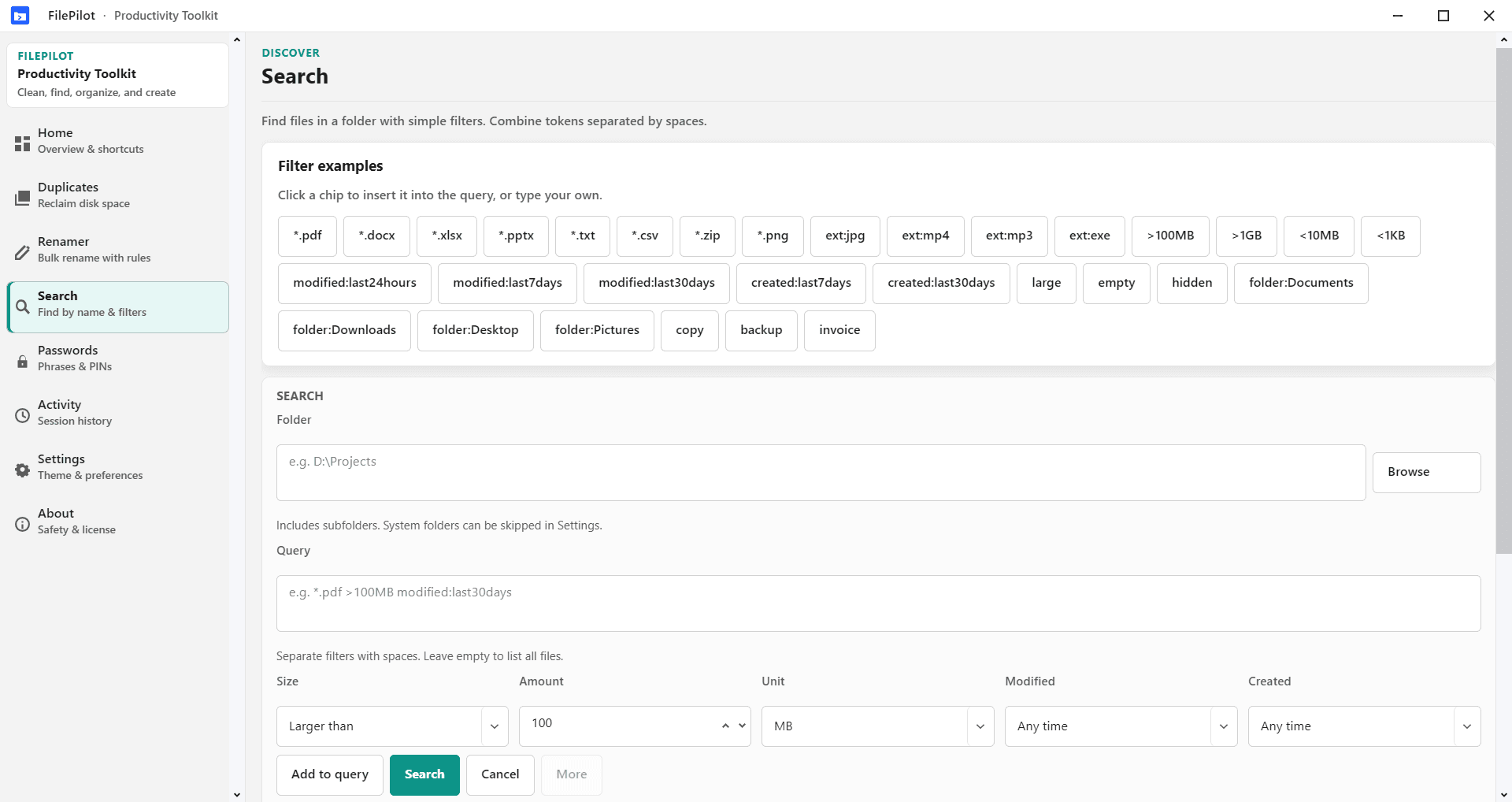Go to Duplicates reclaim disk space
This screenshot has width=1512, height=802.
pyautogui.click(x=118, y=198)
